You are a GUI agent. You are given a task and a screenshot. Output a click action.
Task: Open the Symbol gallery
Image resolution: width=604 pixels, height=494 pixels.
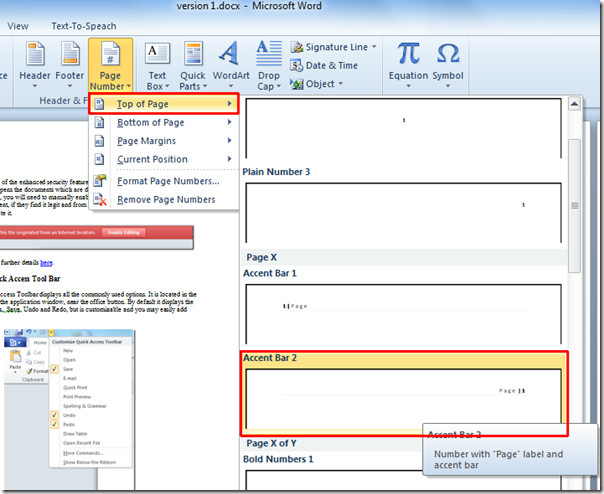[448, 65]
